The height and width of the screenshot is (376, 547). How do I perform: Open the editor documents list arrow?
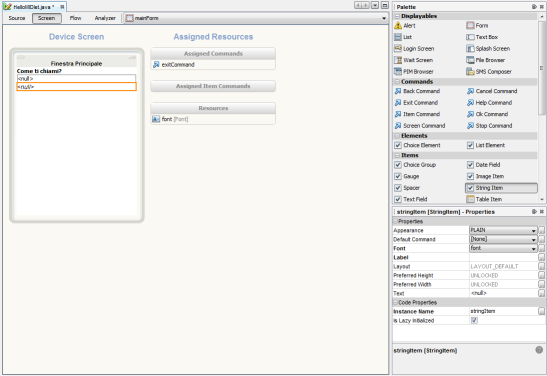[x=375, y=5]
